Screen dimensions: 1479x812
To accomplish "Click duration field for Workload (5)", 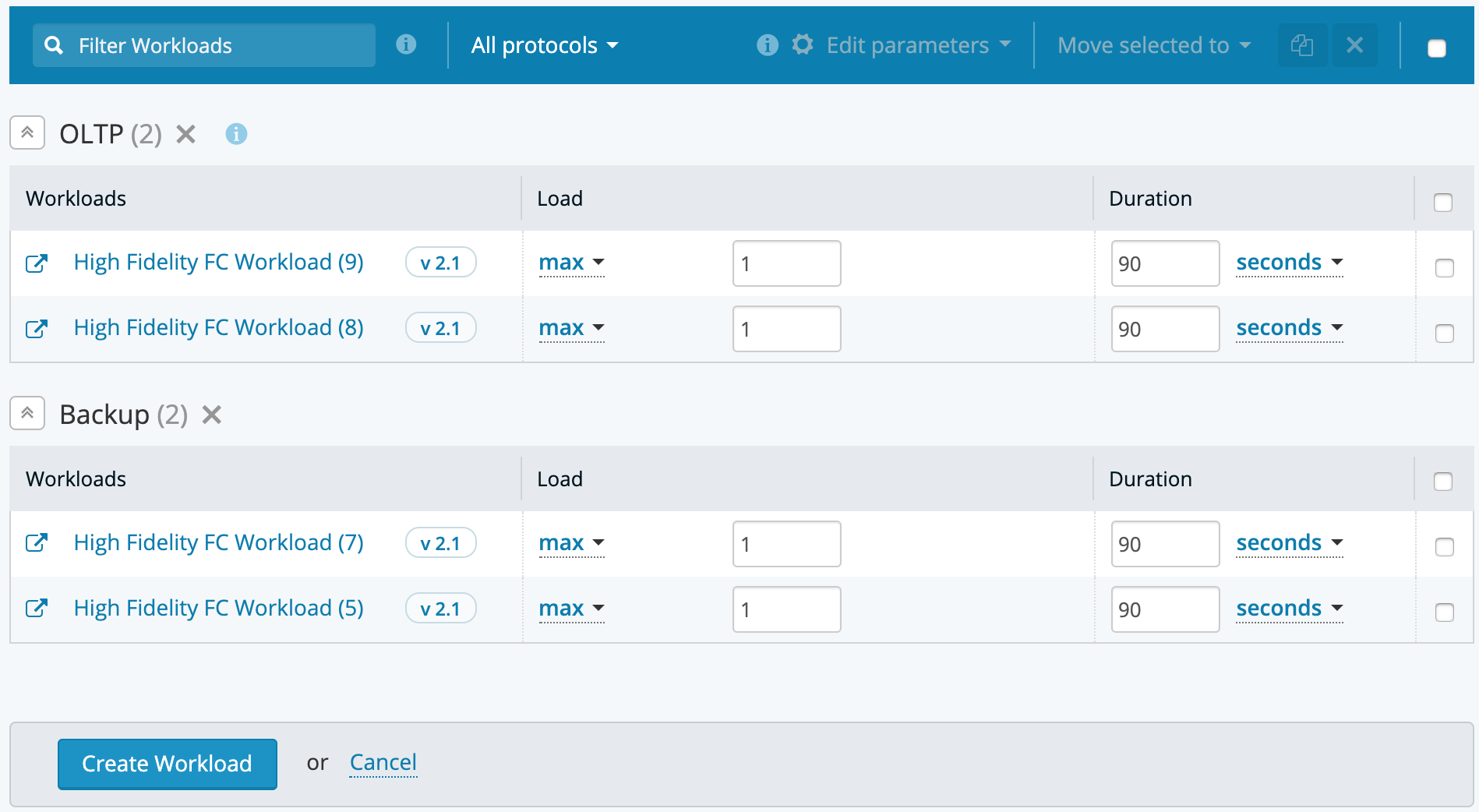I will 1166,609.
